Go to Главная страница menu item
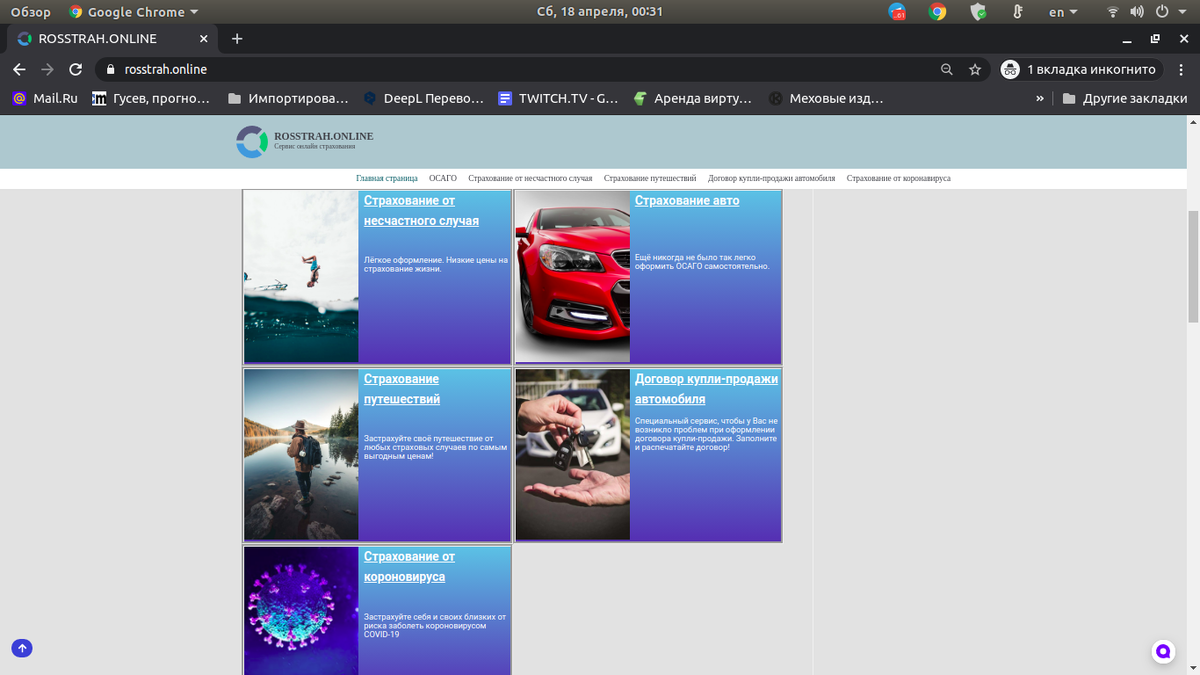This screenshot has height=675, width=1200. (387, 178)
